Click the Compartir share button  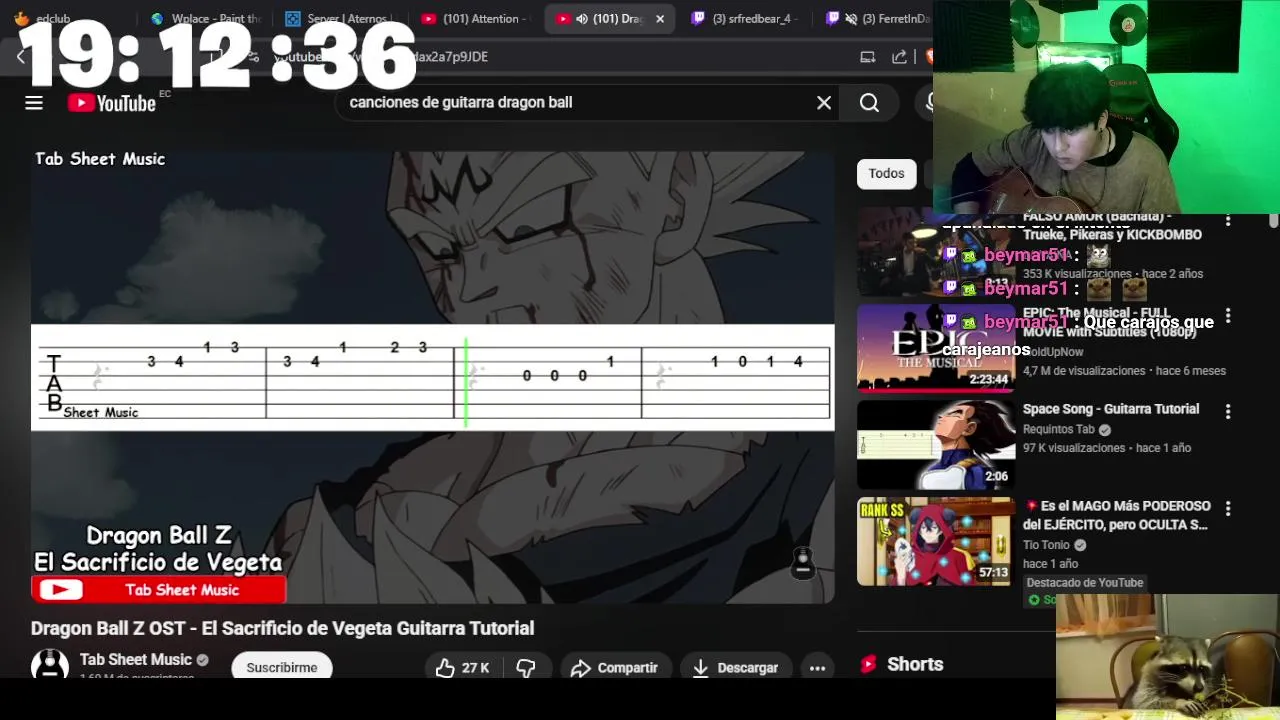(614, 668)
